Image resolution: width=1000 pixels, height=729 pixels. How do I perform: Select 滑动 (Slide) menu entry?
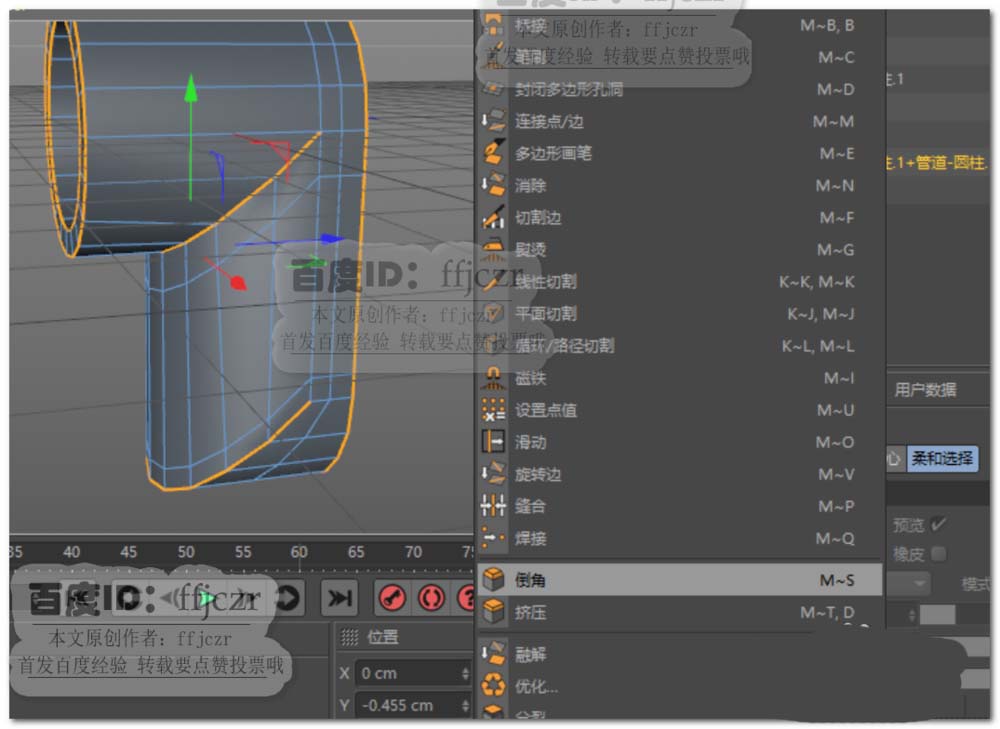pyautogui.click(x=680, y=442)
